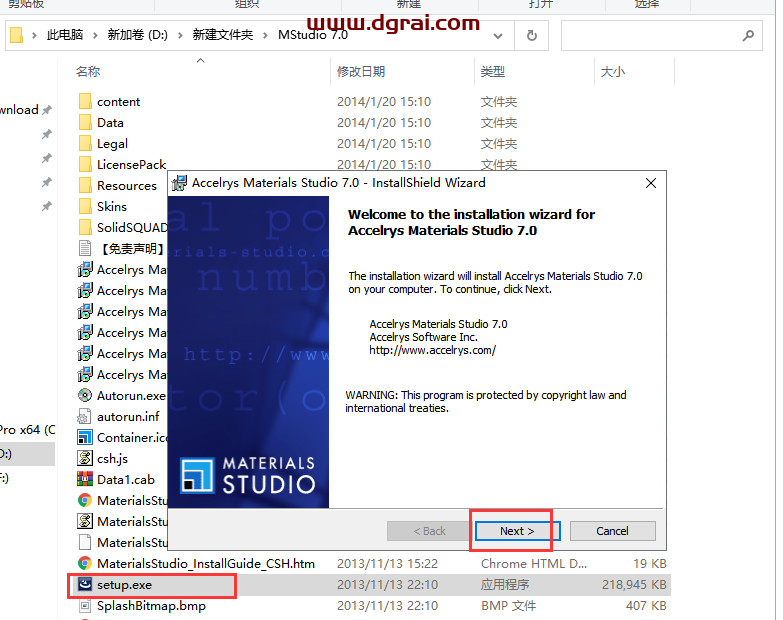Click the 此电脑 breadcrumb in the address bar
Screen dimensions: 783x620
tap(65, 35)
